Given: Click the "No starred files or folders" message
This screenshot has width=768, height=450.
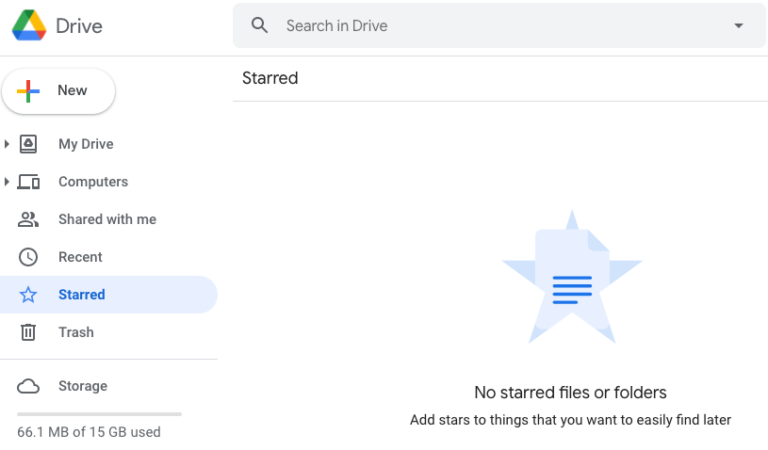Looking at the screenshot, I should (570, 392).
